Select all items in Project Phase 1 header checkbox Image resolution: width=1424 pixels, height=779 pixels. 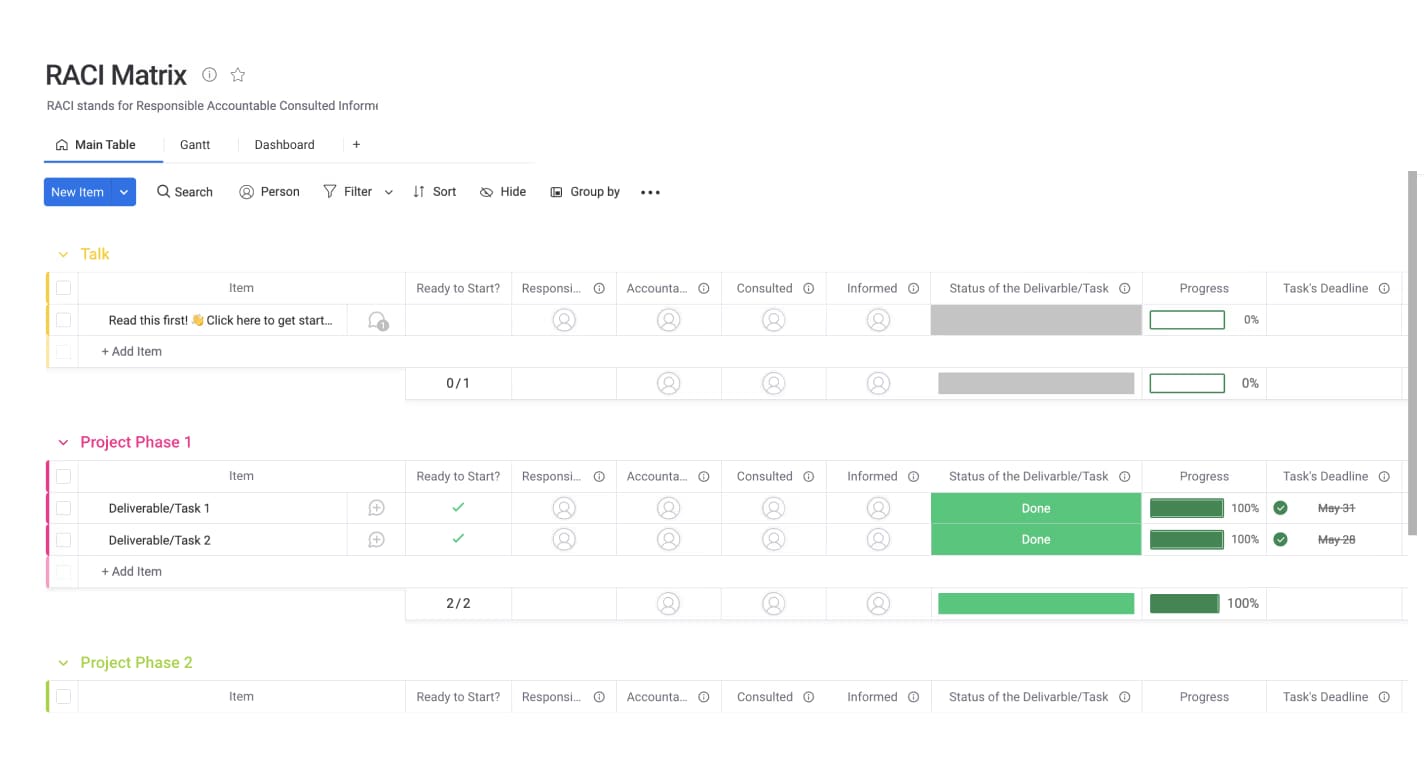click(x=63, y=476)
